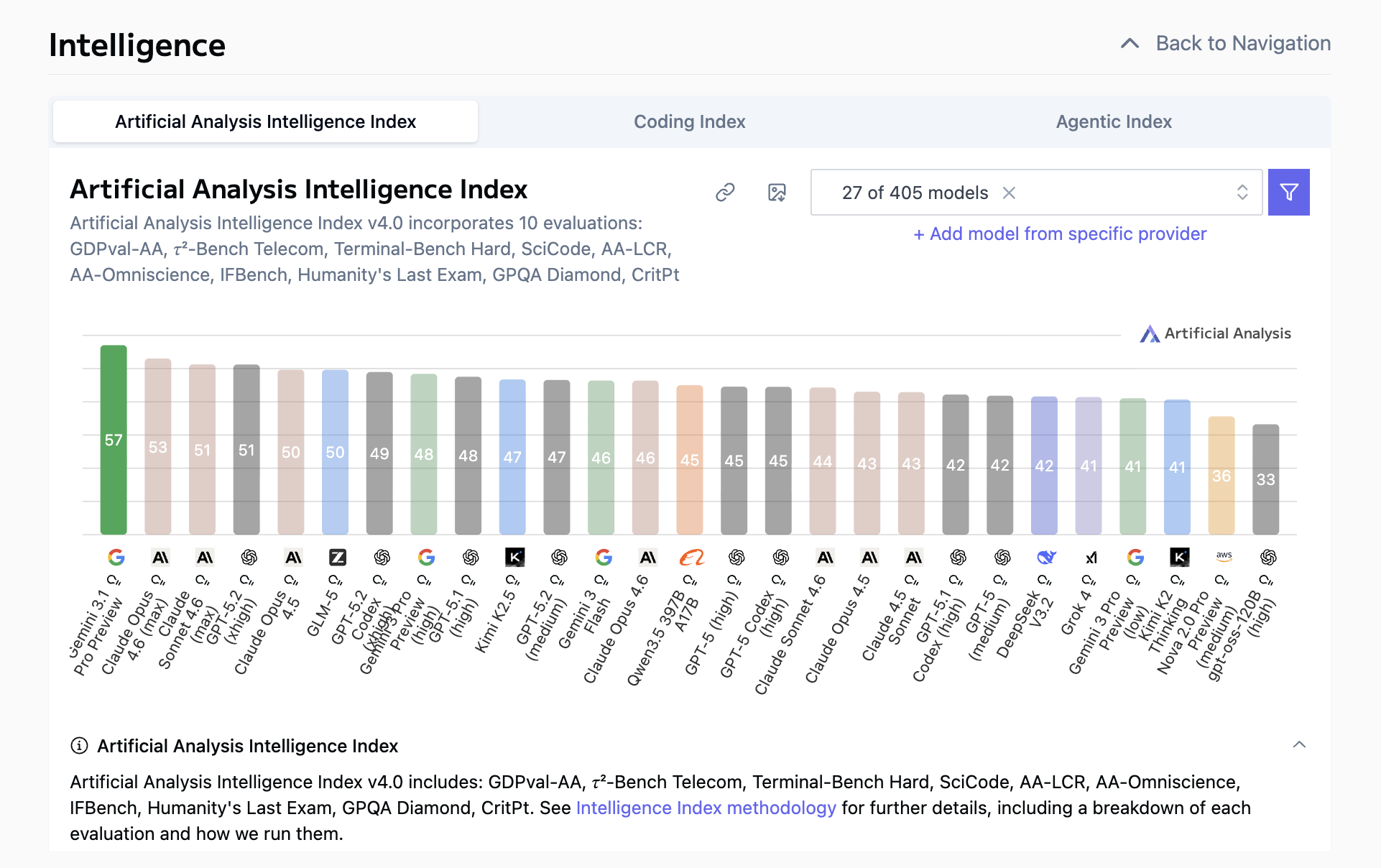This screenshot has width=1381, height=868.
Task: Click the copy link icon
Action: coord(725,193)
